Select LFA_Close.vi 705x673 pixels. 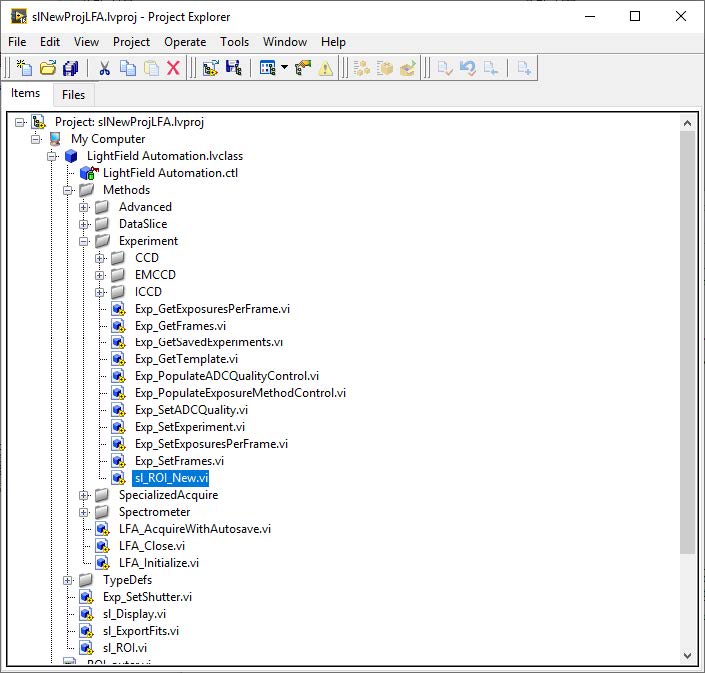[152, 546]
